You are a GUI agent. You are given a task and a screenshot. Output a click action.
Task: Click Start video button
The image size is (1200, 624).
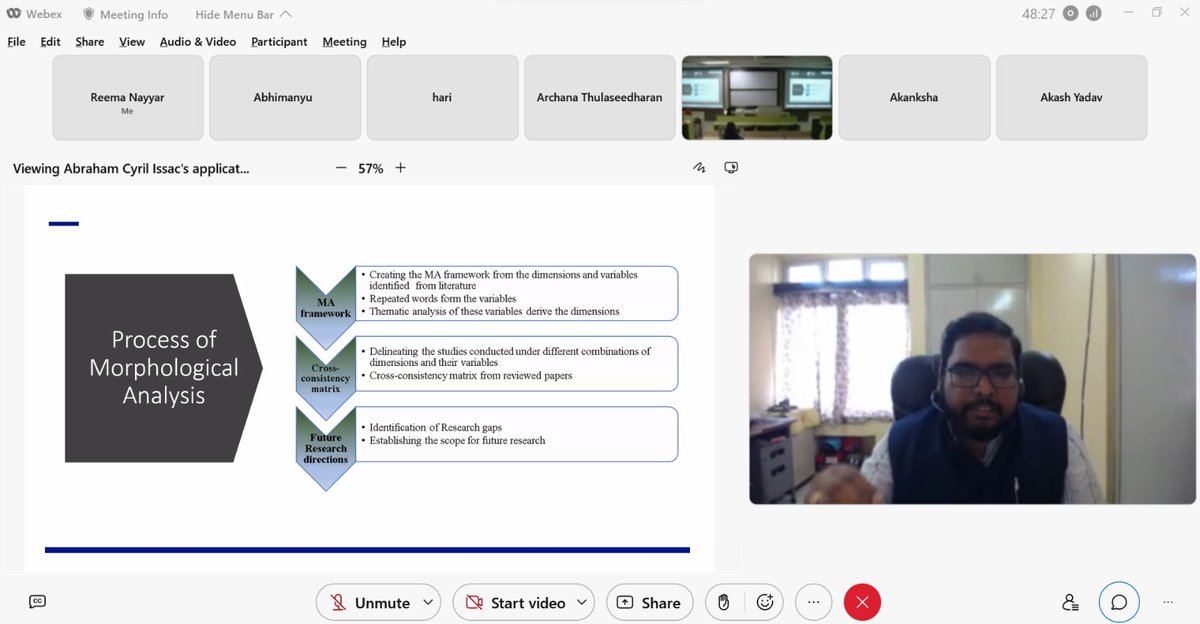(515, 602)
